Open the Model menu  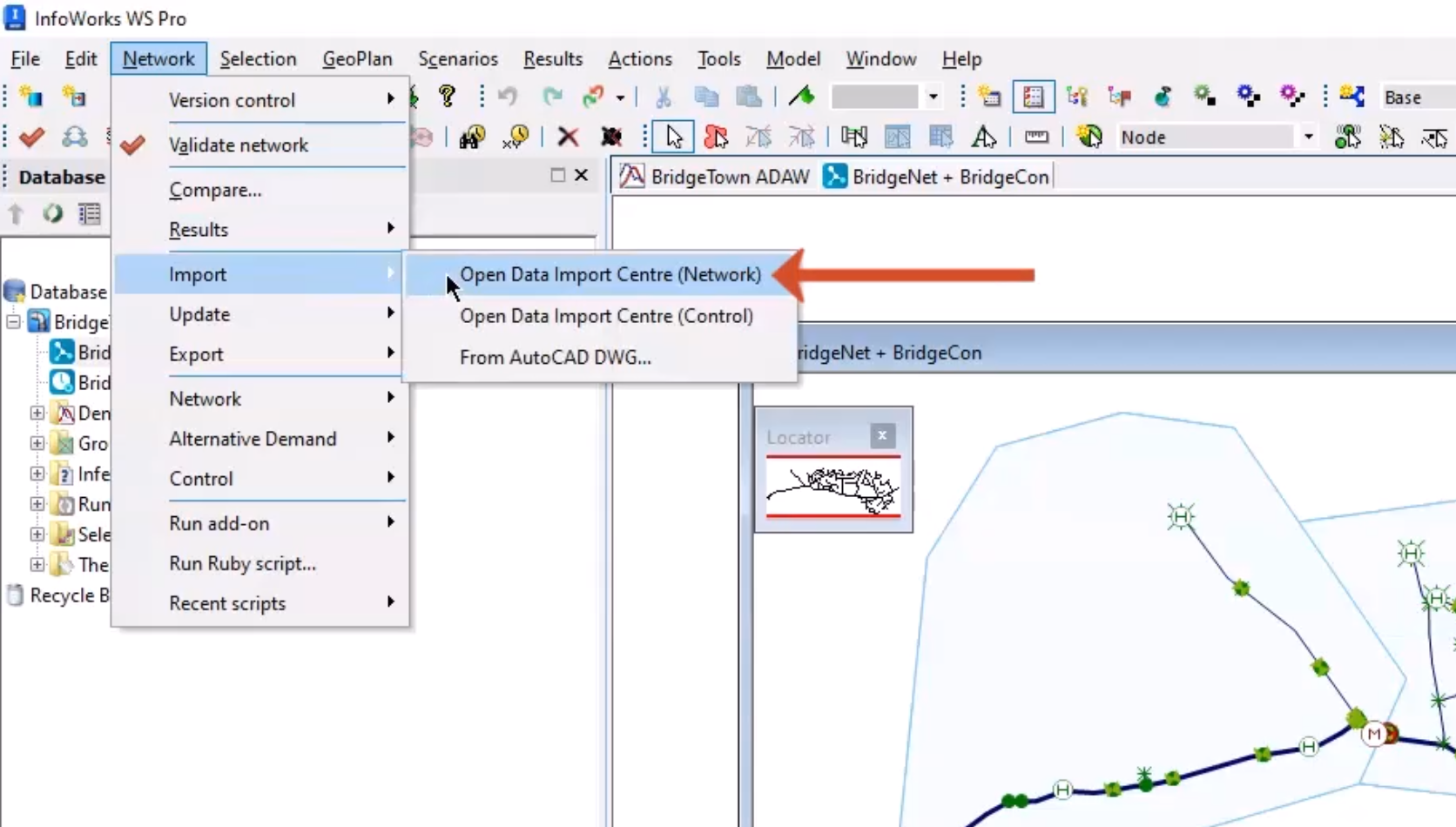point(793,59)
